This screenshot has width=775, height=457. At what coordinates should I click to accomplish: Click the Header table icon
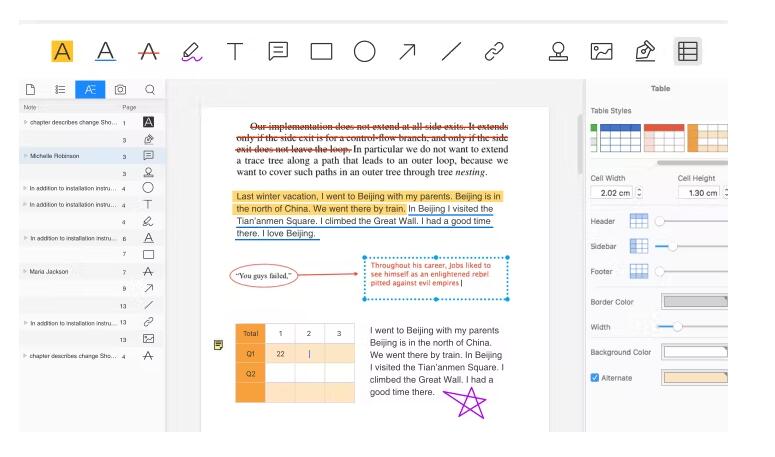(639, 221)
